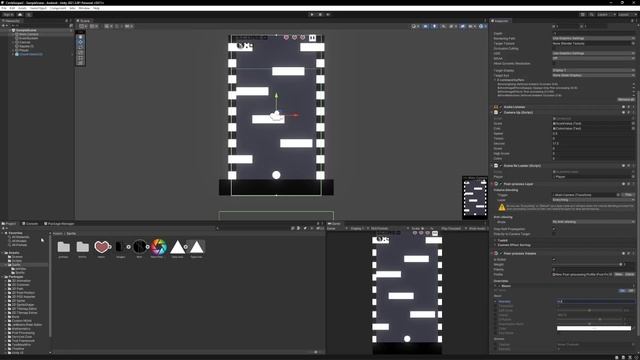Toggle the Stop NaN Propagation checkbox

tap(554, 229)
